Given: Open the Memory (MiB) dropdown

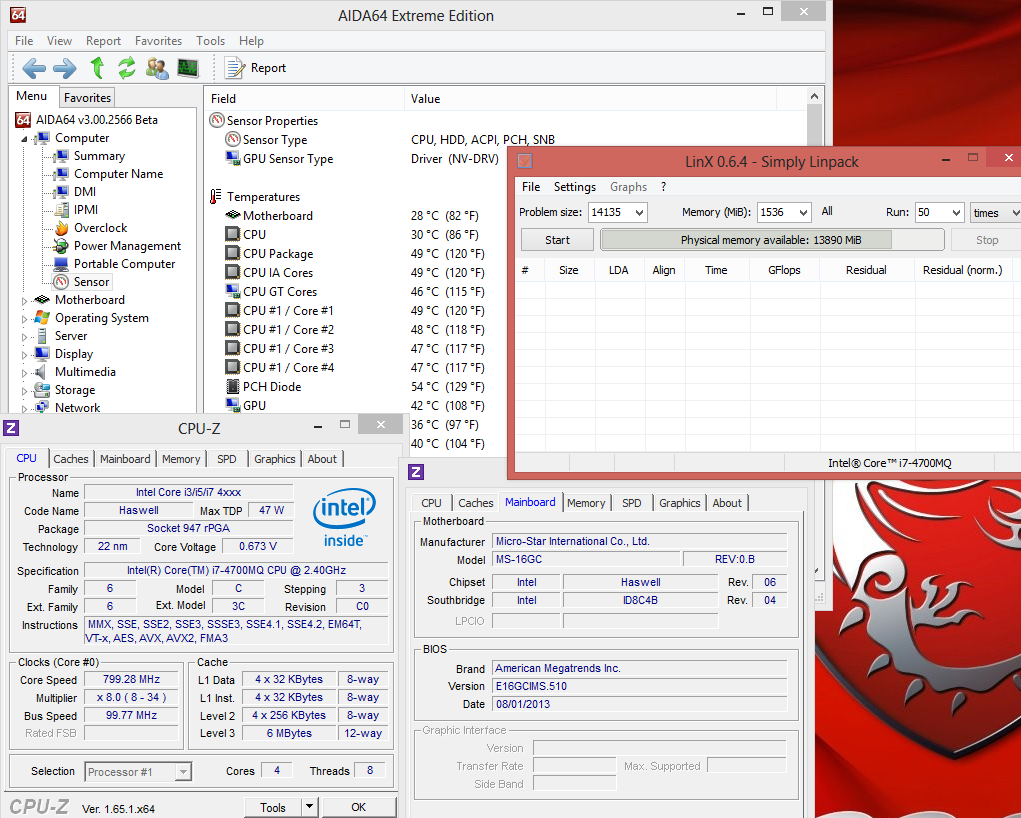Looking at the screenshot, I should pos(803,213).
